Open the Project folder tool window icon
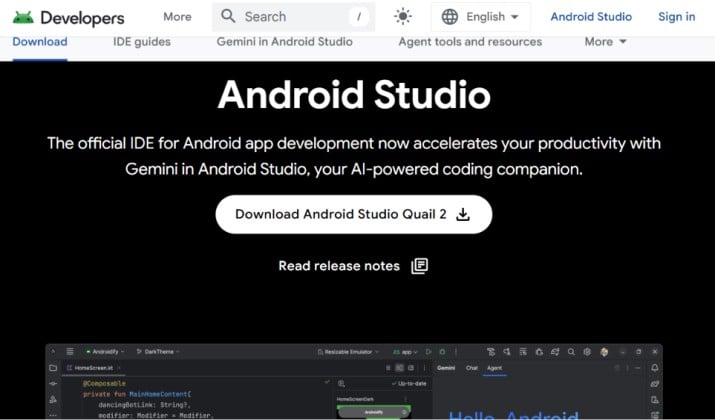The image size is (715, 420). tap(53, 368)
